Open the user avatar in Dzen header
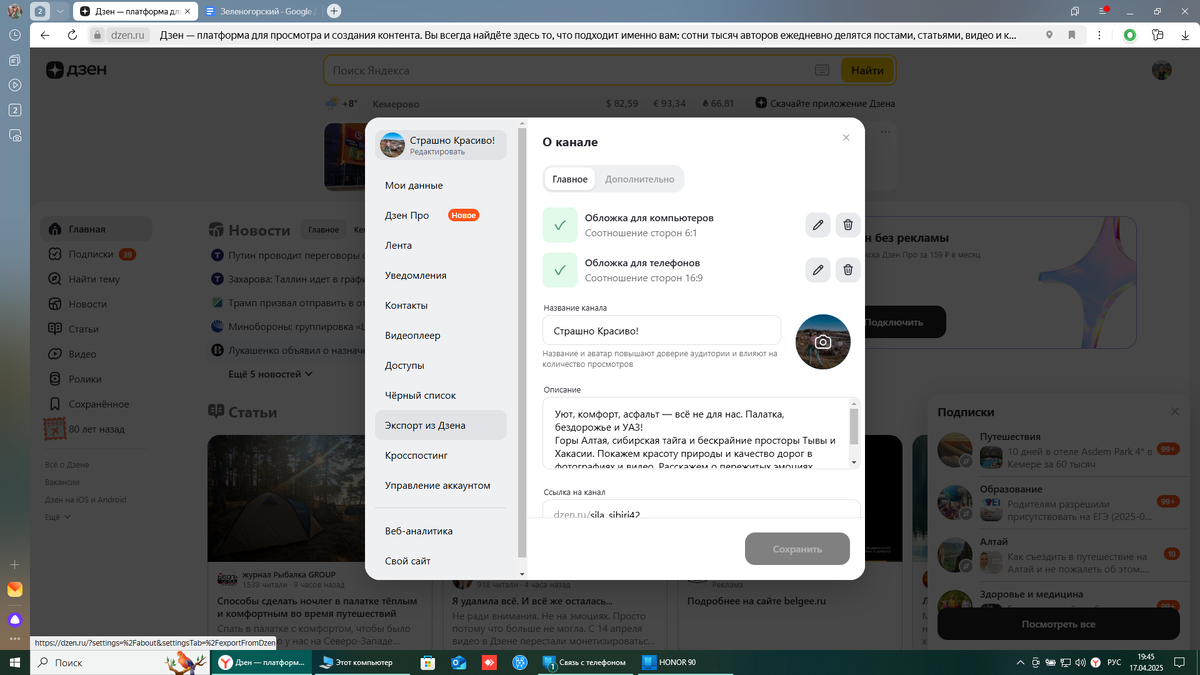Screen dimensions: 1200x675 [1161, 70]
